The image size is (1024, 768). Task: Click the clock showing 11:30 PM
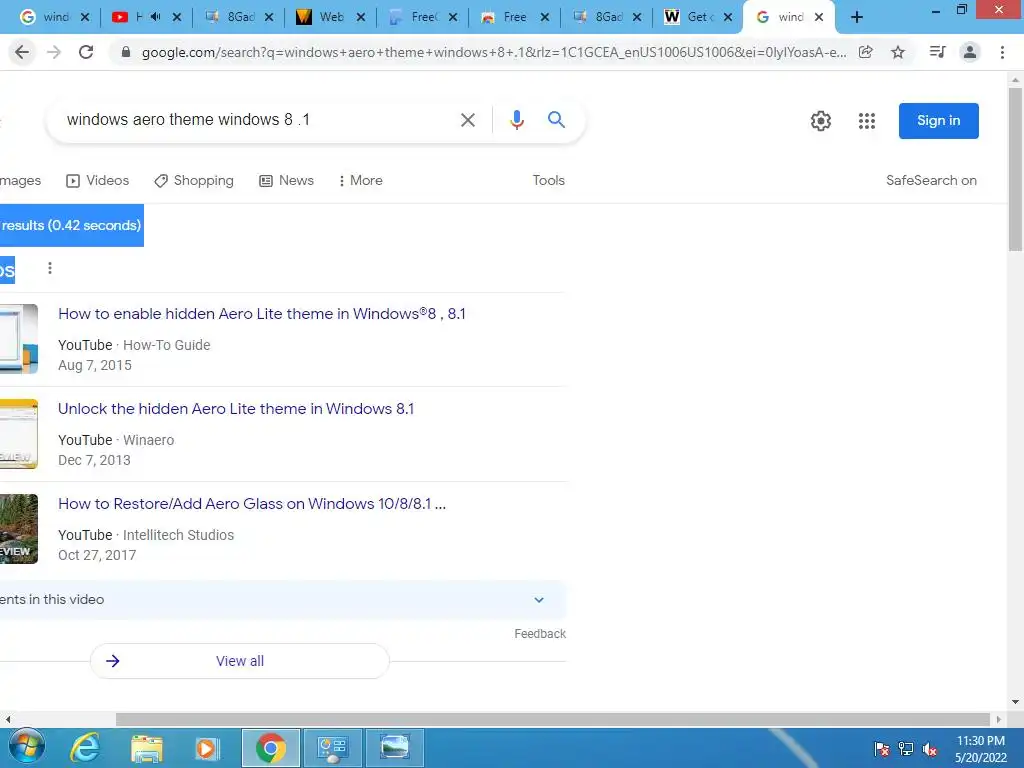pyautogui.click(x=980, y=741)
